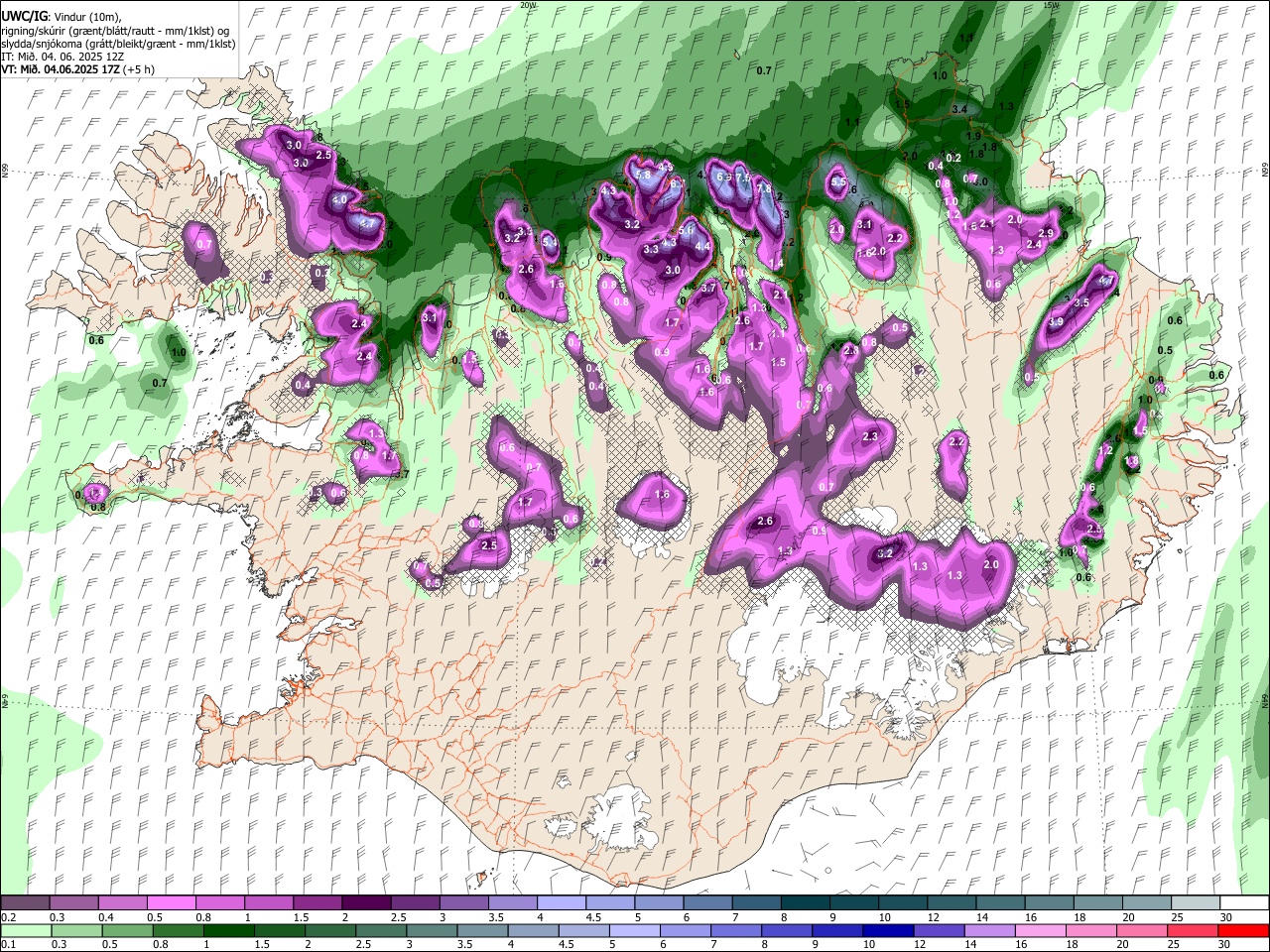Select the white 30 swatch ending the top legend row
The image size is (1270, 952).
1244,902
